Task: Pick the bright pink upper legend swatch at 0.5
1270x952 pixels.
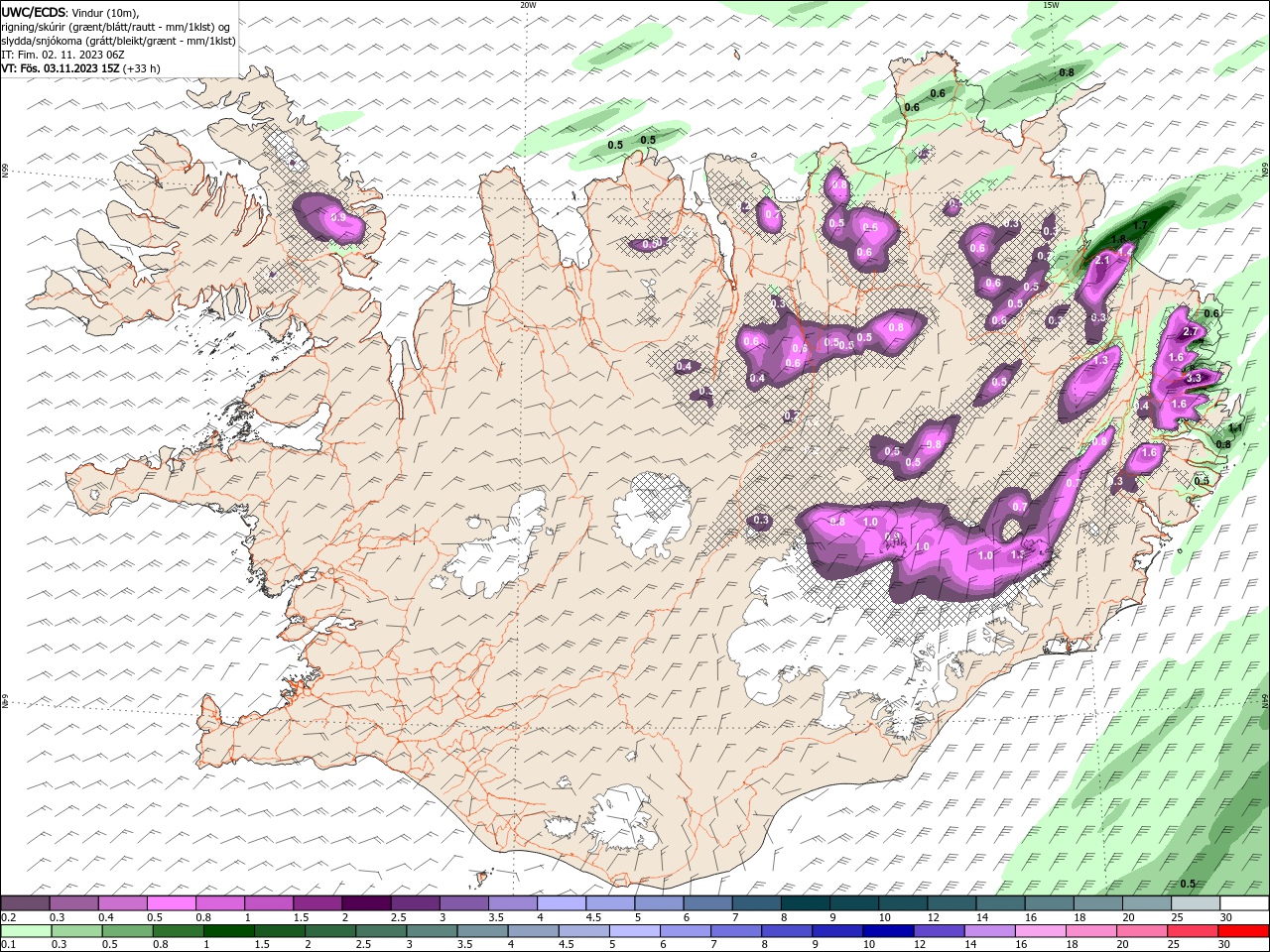Action: [172, 903]
